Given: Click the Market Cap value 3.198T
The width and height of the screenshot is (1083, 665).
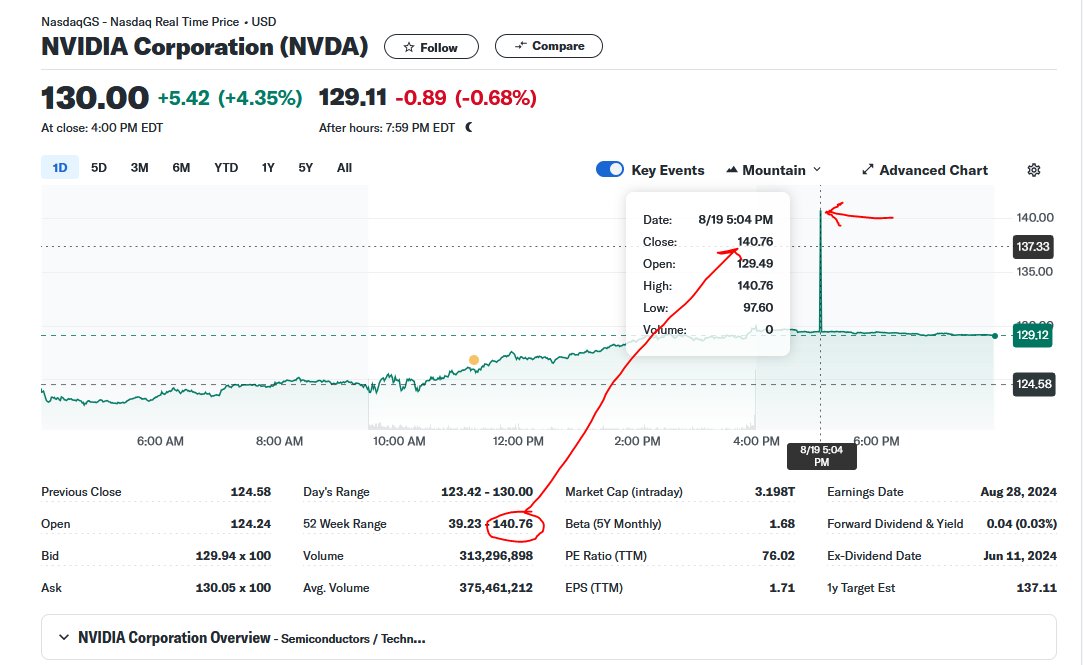Looking at the screenshot, I should (775, 492).
